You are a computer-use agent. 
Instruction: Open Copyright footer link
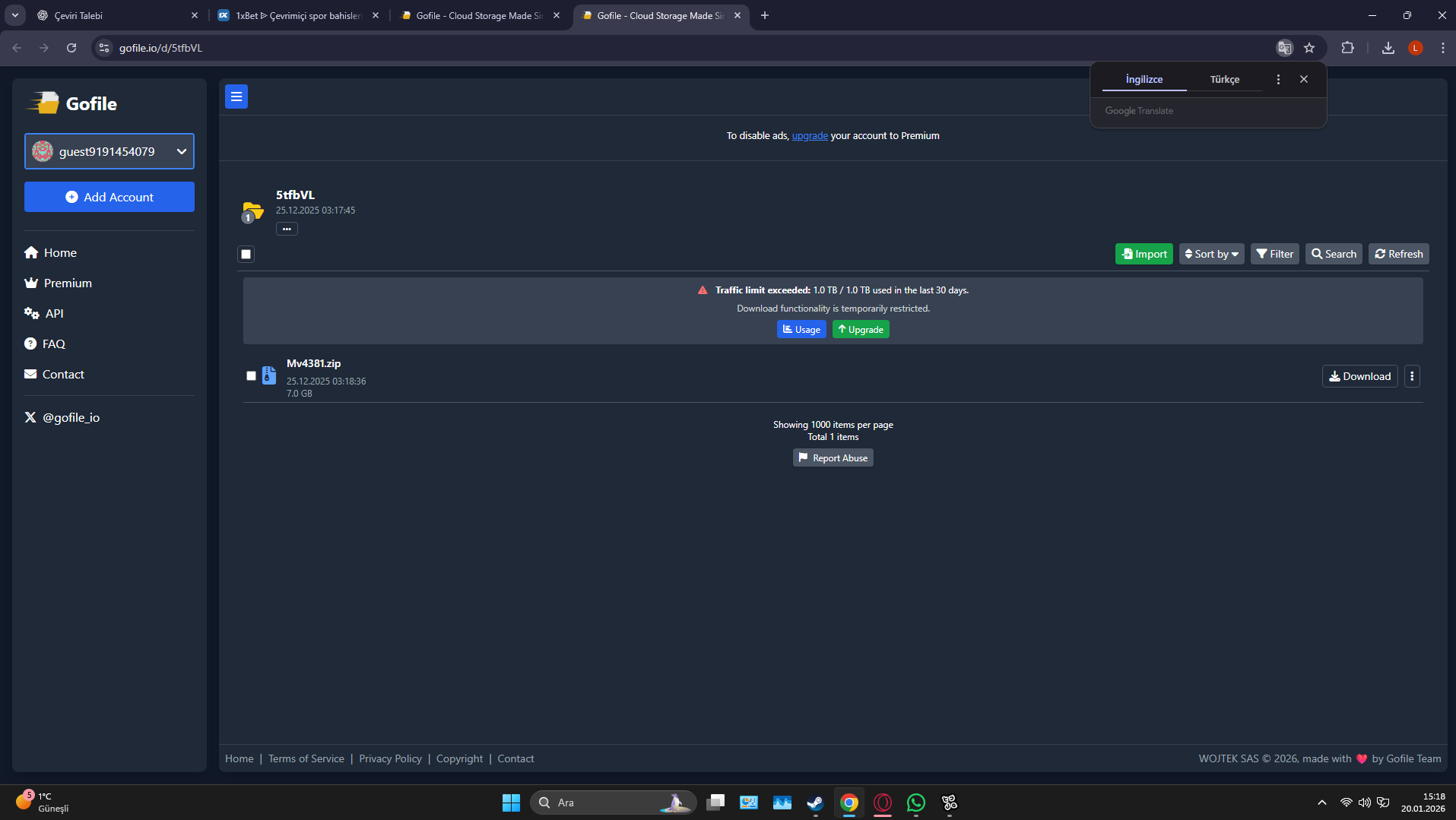coord(459,758)
